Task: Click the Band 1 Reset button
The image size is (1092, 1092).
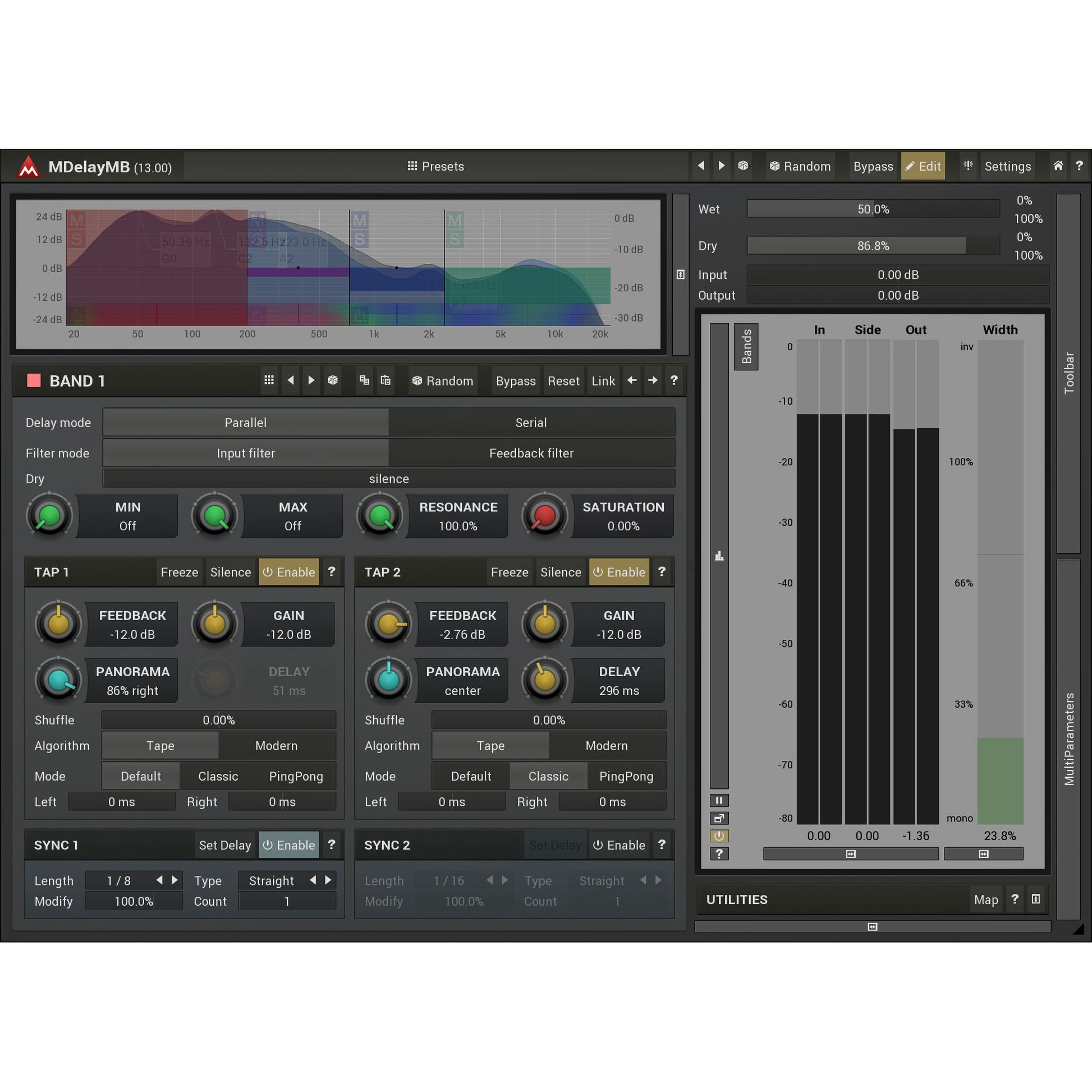Action: coord(563,381)
